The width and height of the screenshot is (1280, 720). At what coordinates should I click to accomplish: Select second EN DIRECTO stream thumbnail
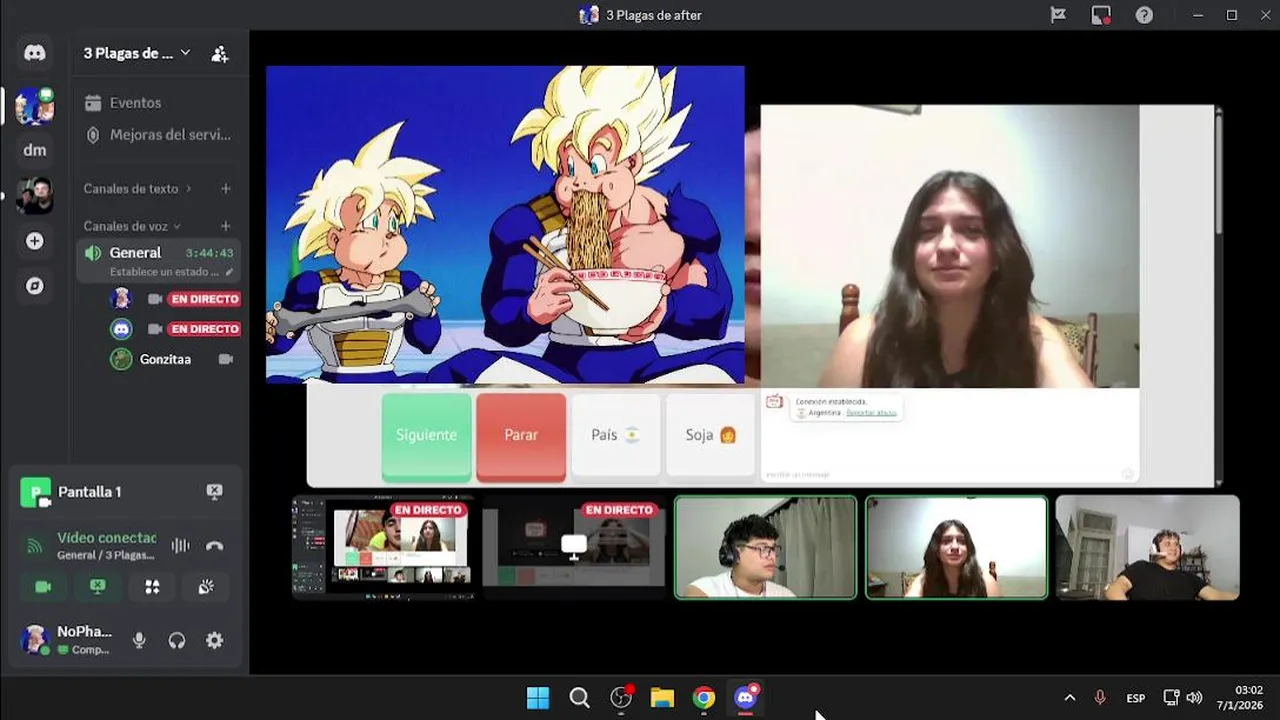click(x=574, y=548)
